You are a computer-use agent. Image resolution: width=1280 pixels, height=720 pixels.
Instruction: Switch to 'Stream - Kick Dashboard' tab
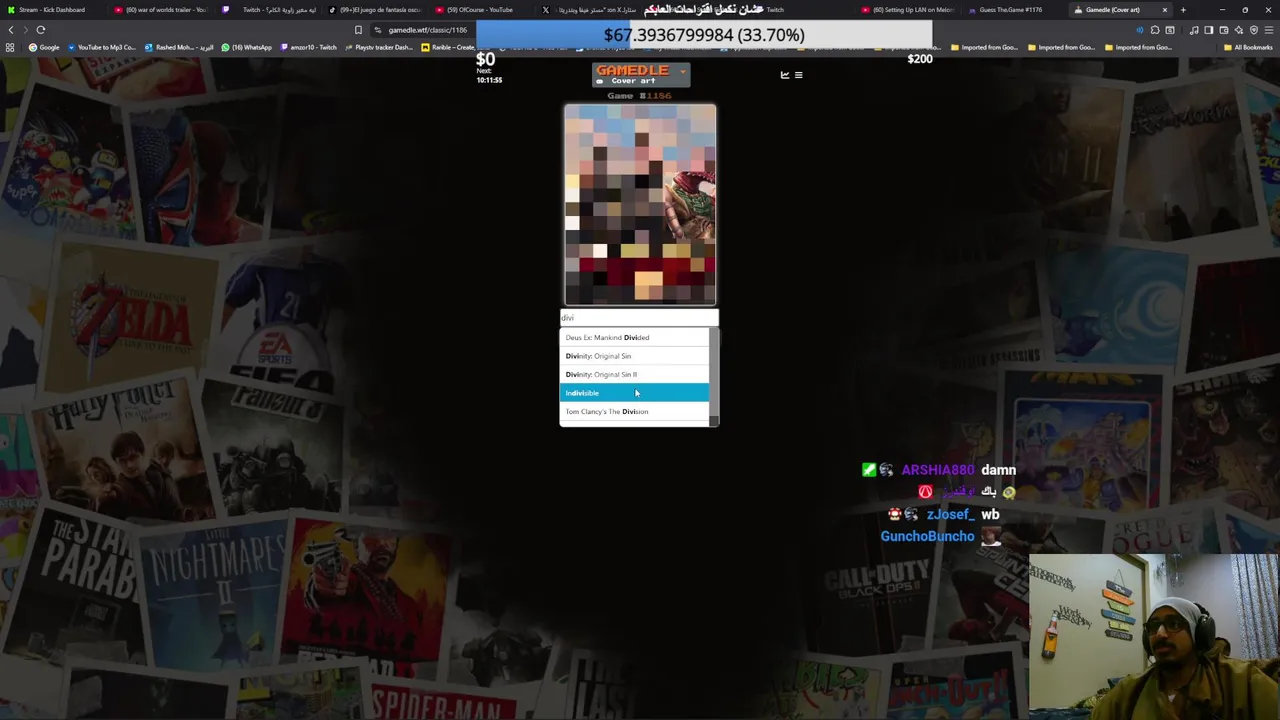pyautogui.click(x=50, y=10)
